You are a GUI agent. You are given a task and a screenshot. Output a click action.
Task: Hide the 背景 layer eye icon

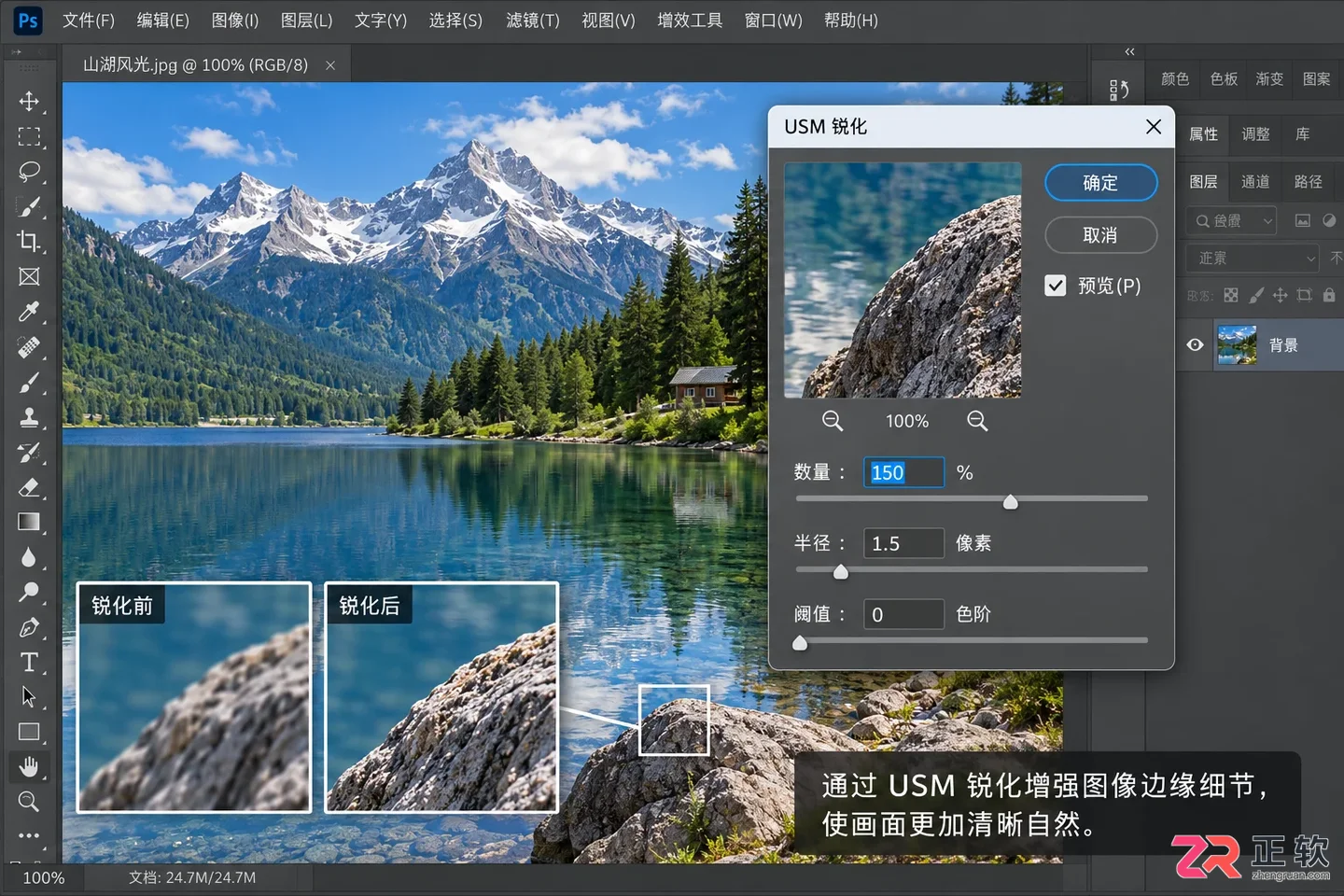click(1195, 344)
